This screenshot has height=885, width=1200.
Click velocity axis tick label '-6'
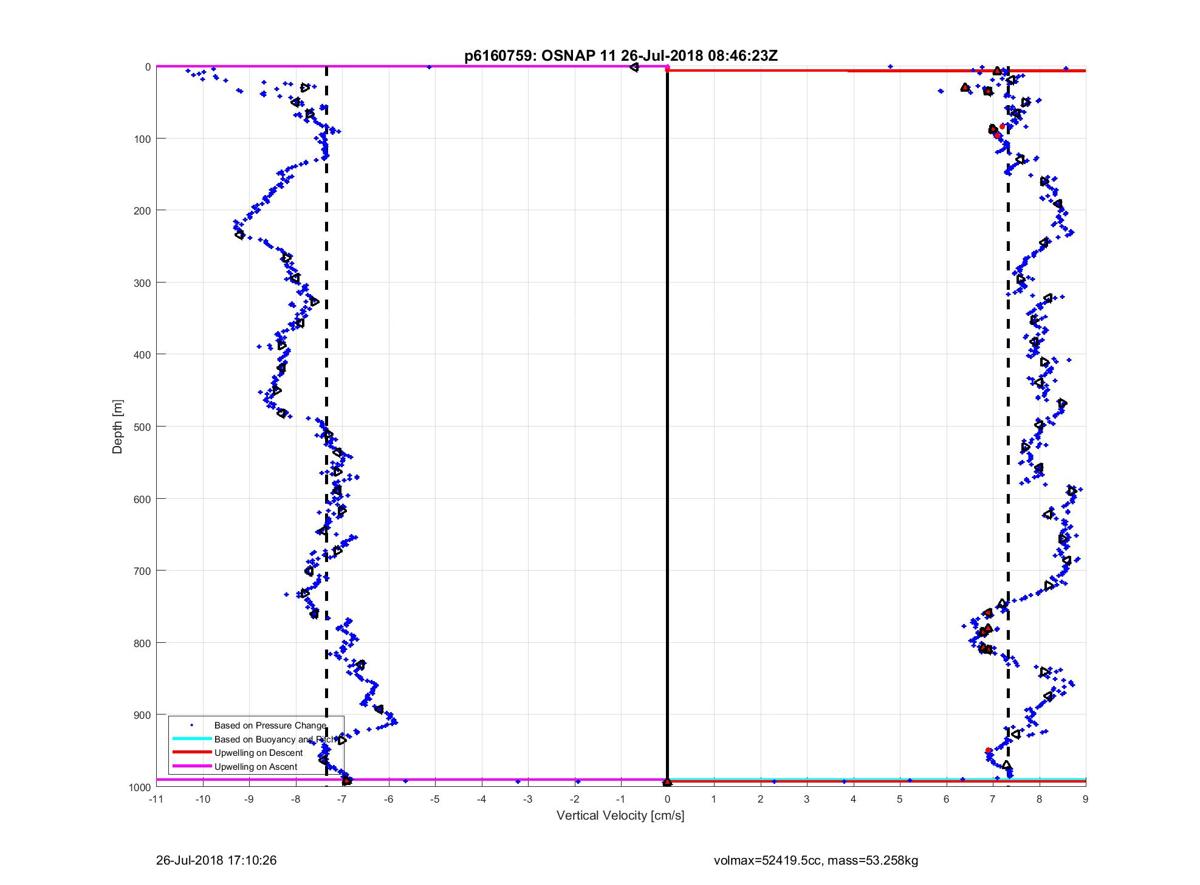(x=388, y=799)
